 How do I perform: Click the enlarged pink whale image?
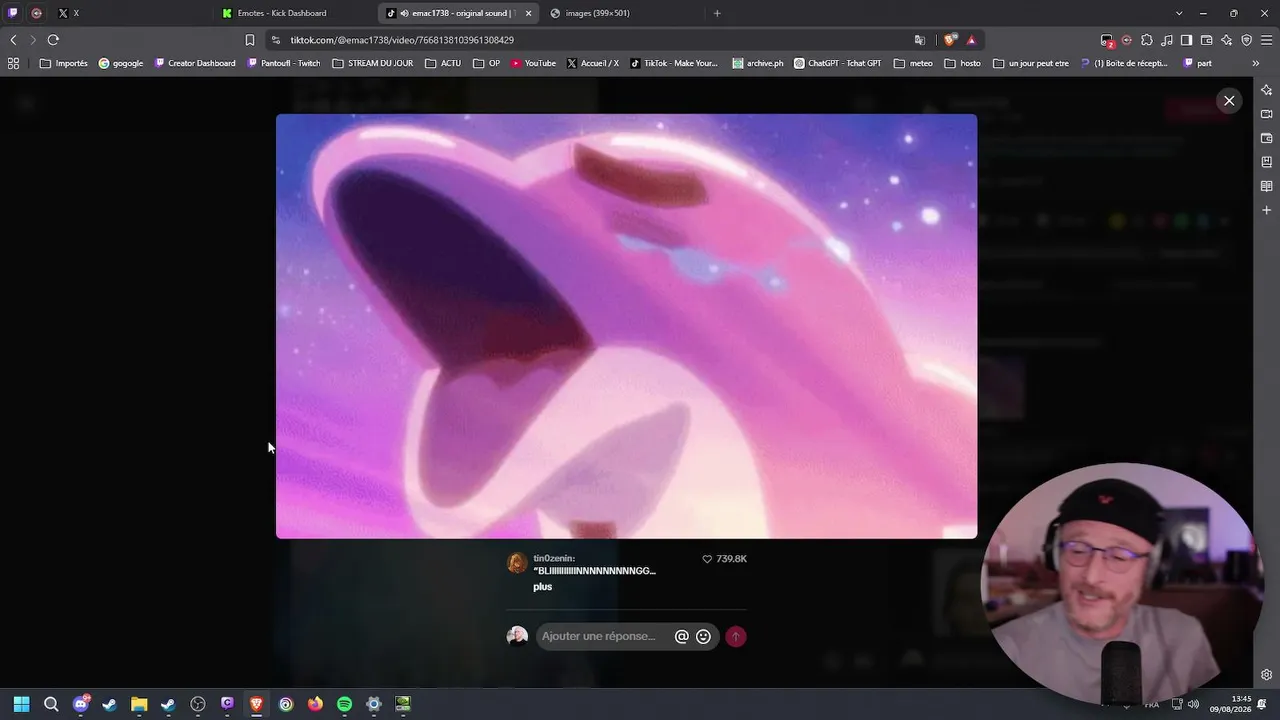pyautogui.click(x=626, y=326)
